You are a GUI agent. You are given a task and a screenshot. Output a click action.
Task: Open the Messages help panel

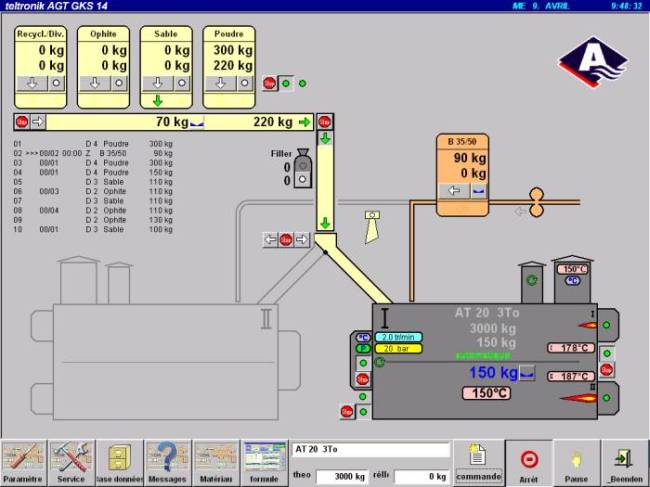[168, 461]
